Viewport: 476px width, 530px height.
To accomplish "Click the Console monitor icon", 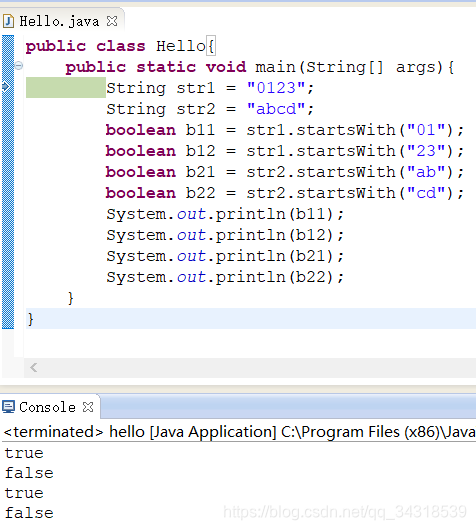I will pyautogui.click(x=8, y=407).
